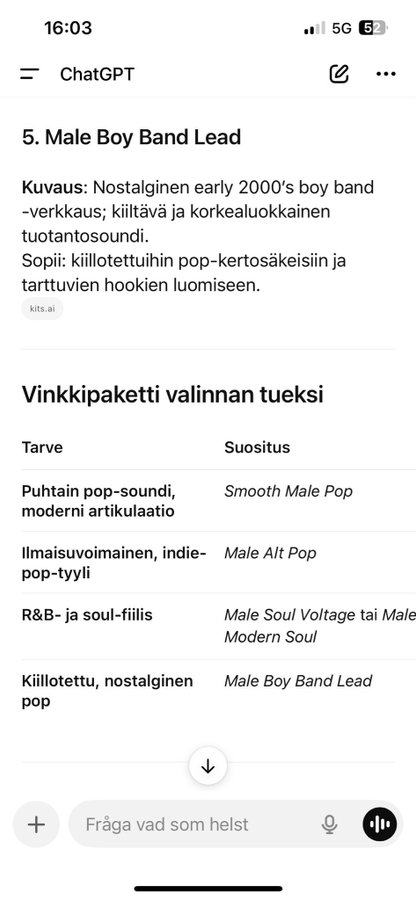Image resolution: width=416 pixels, height=900 pixels.
Task: Launch voice mode with waveform button
Action: coord(380,825)
